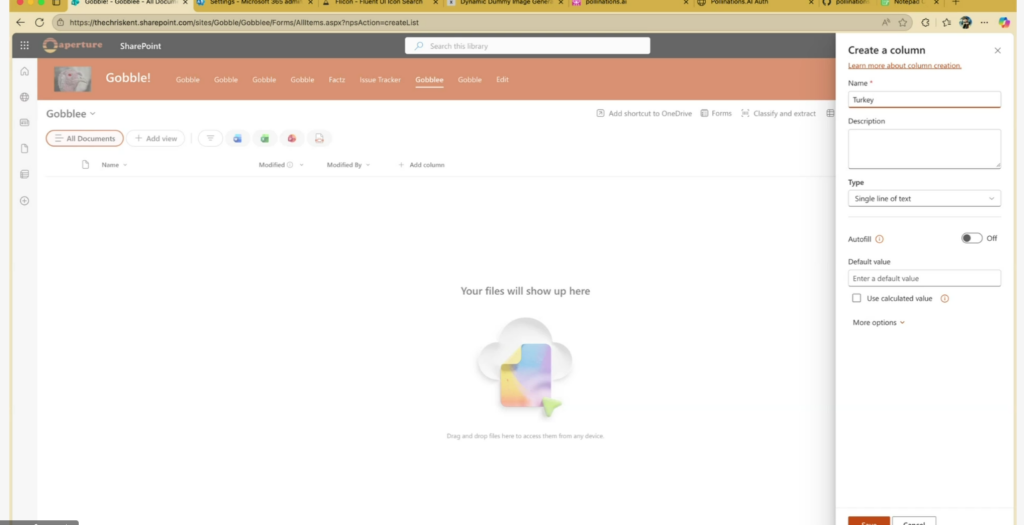This screenshot has height=525, width=1024.
Task: Filter by Word documents pill
Action: tap(237, 138)
